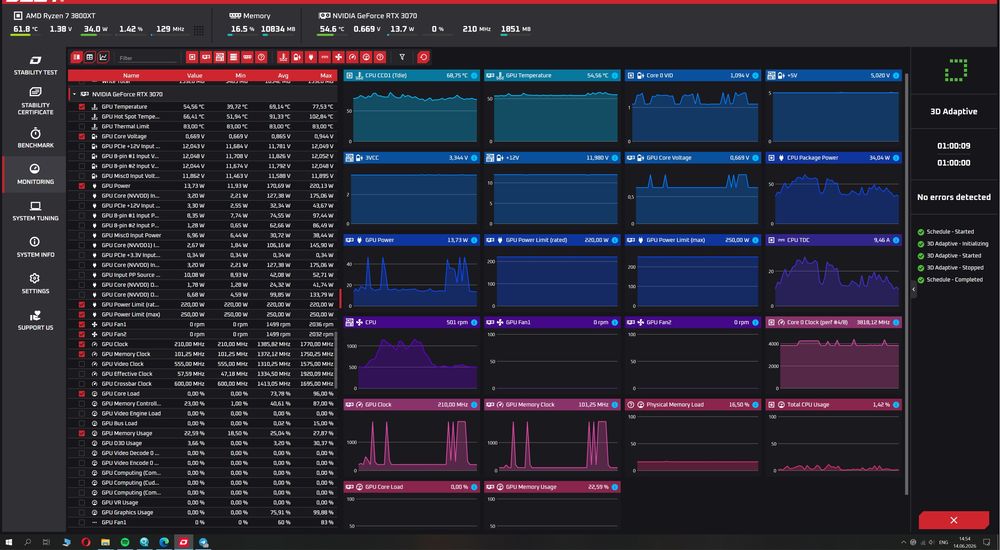The image size is (1000, 550).
Task: Click the info dot on +5V graph
Action: tap(895, 75)
